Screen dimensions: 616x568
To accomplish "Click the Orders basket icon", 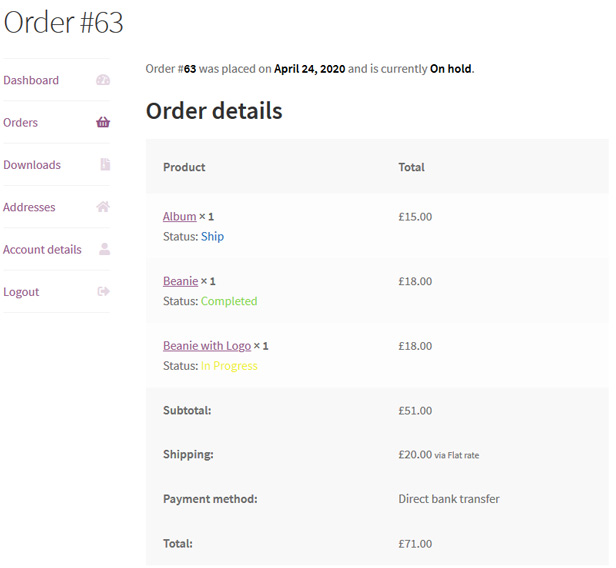I will click(103, 122).
